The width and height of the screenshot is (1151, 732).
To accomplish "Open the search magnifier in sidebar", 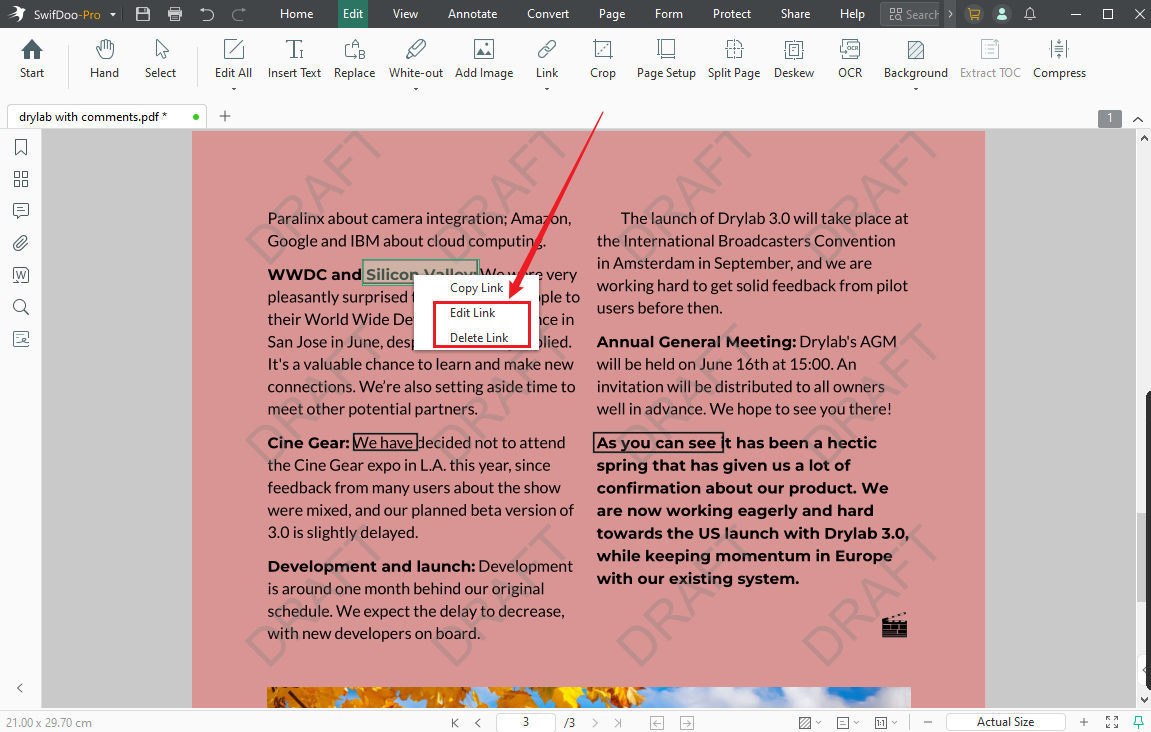I will (x=21, y=307).
